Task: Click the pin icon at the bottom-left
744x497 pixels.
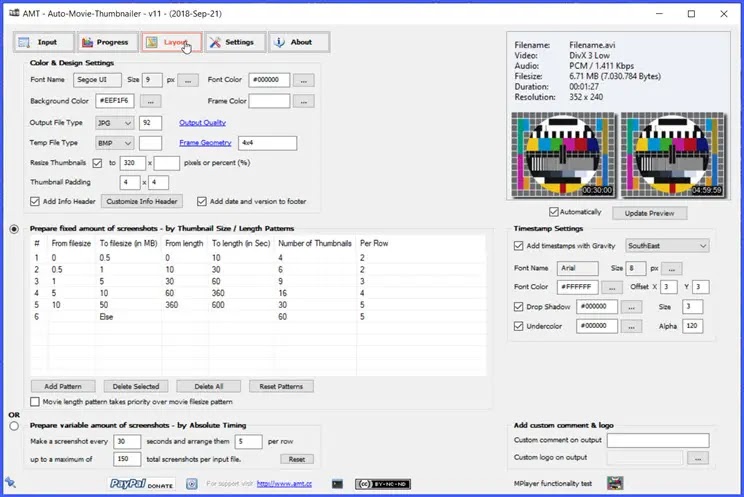Action: click(10, 483)
